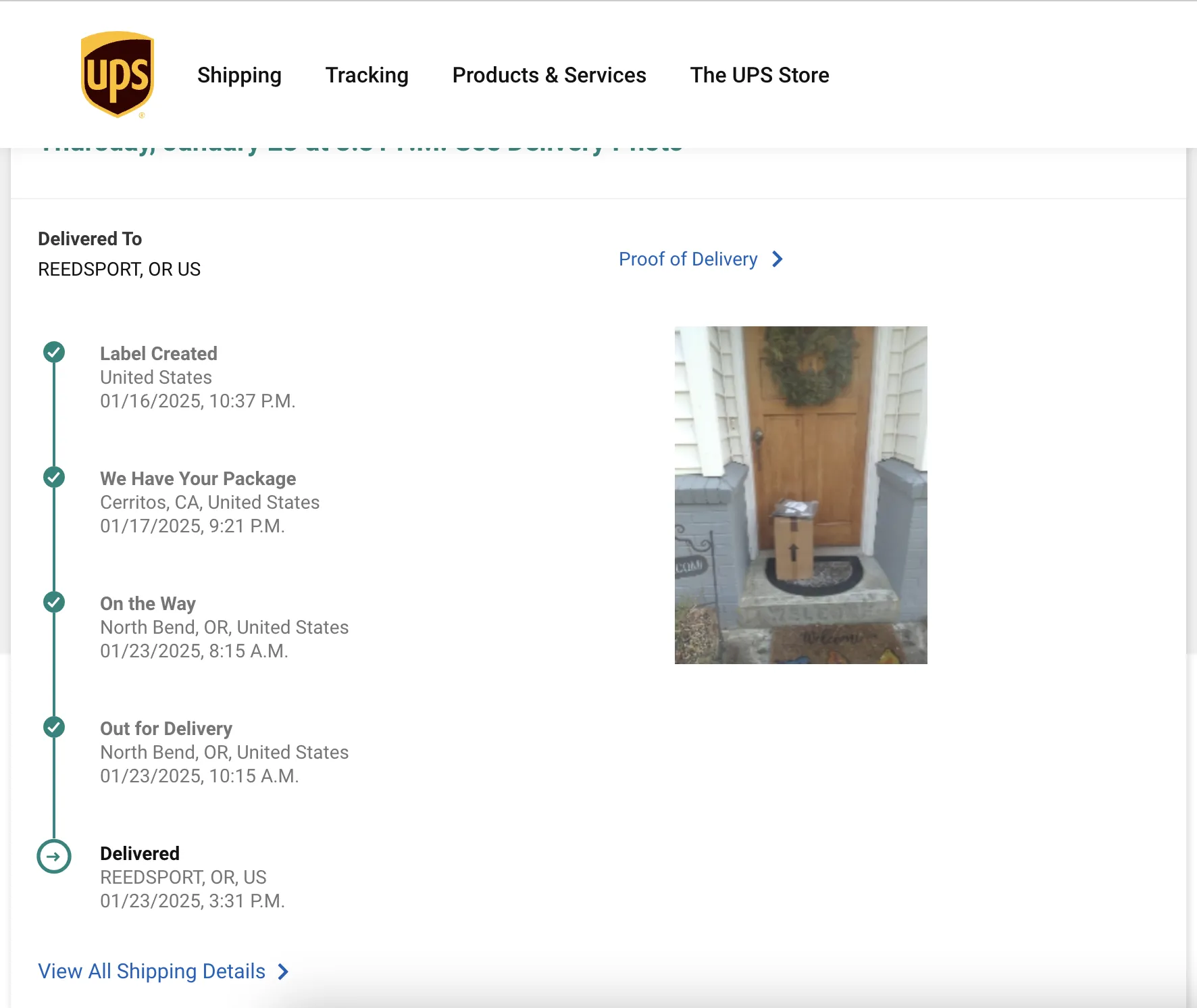Open the Shipping menu
The width and height of the screenshot is (1197, 1008).
pos(239,75)
